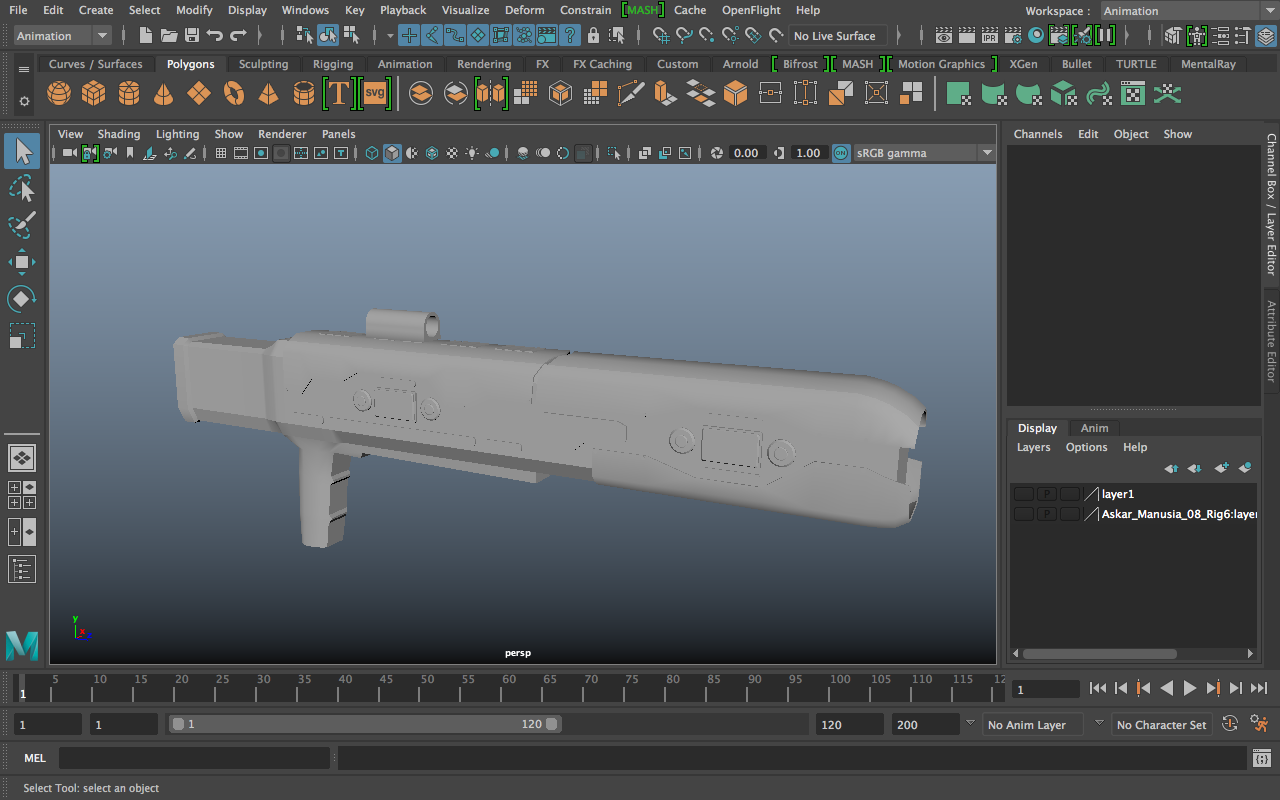Toggle visibility of Askar_Manusia_08_Rig6 layer
Viewport: 1280px width, 800px height.
(1024, 514)
